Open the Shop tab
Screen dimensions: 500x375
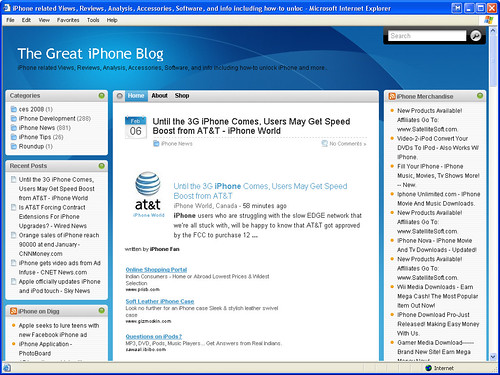(x=182, y=96)
